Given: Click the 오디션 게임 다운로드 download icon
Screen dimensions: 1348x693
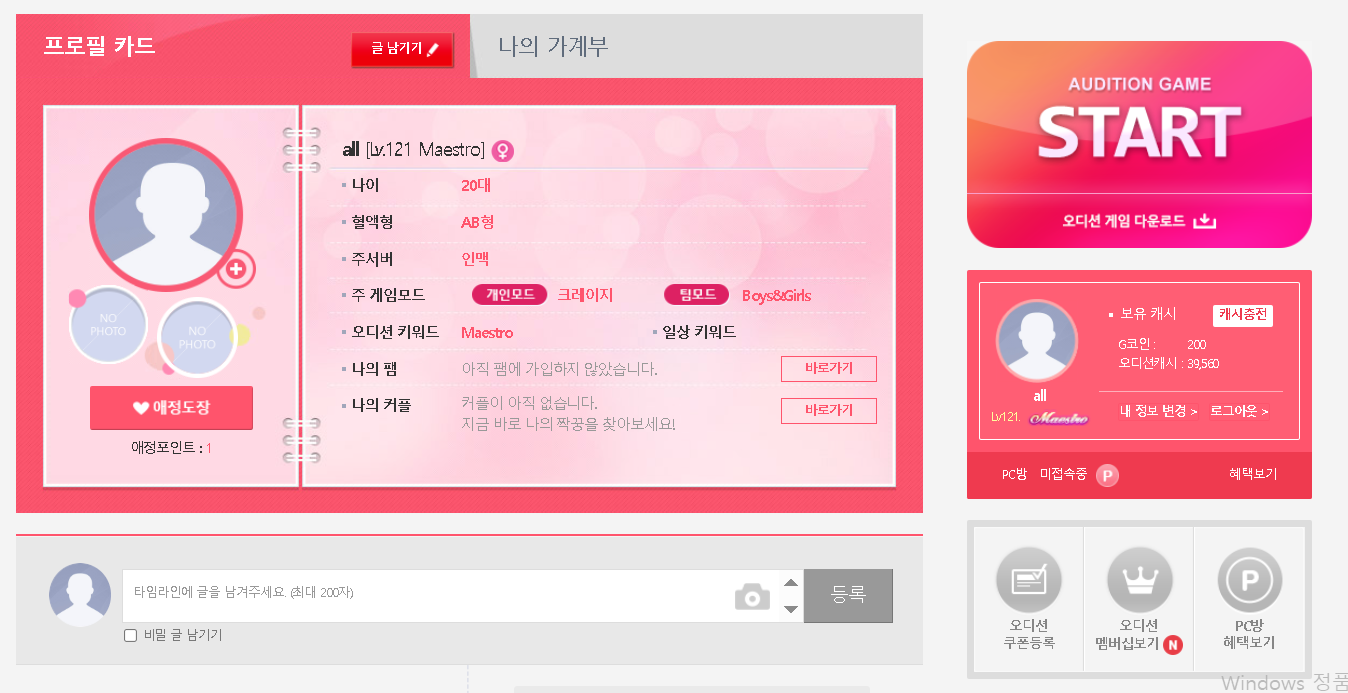Looking at the screenshot, I should [x=1205, y=221].
